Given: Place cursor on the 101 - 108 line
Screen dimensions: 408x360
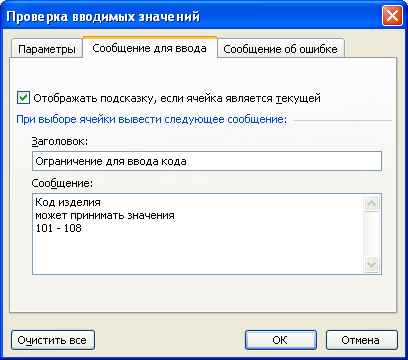Looking at the screenshot, I should (59, 228).
